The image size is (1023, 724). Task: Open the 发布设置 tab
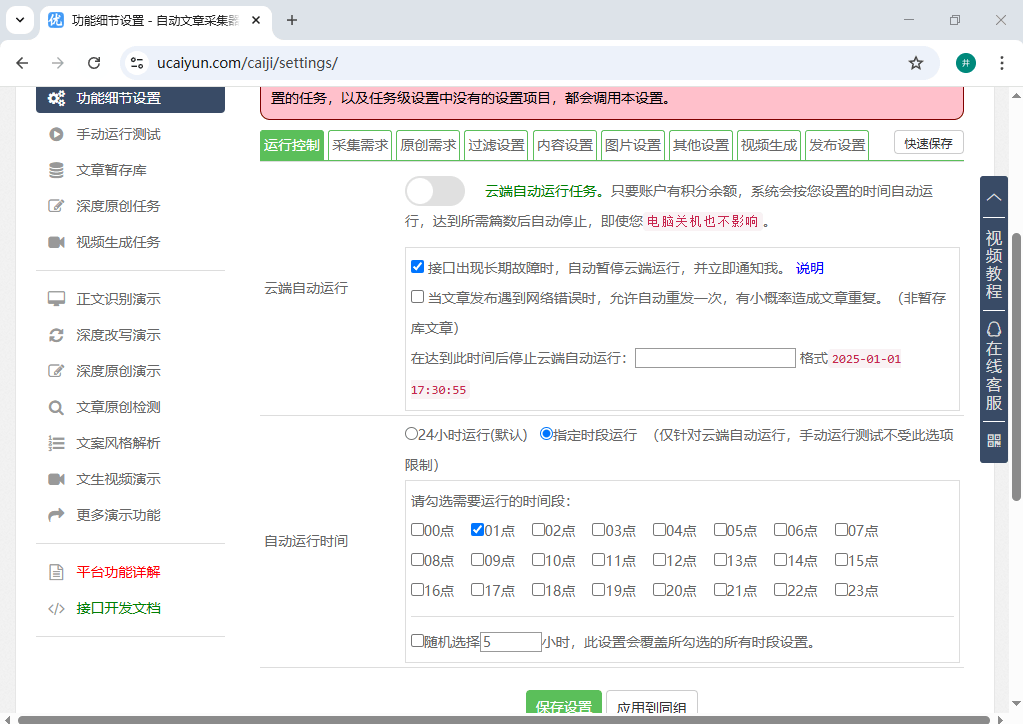coord(838,144)
